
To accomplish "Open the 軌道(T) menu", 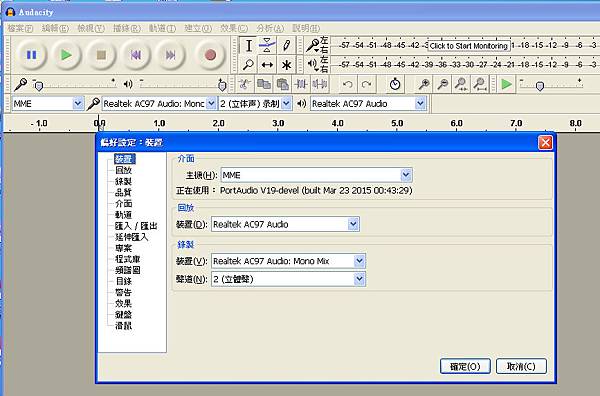I will 162,28.
